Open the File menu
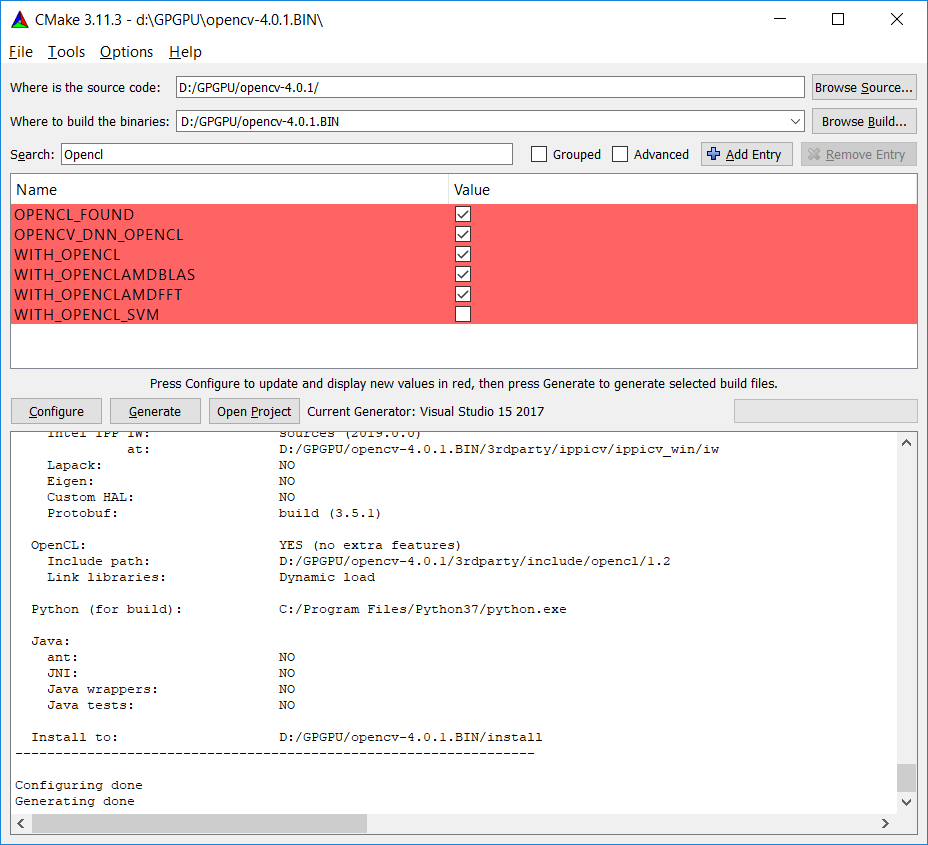 [21, 52]
